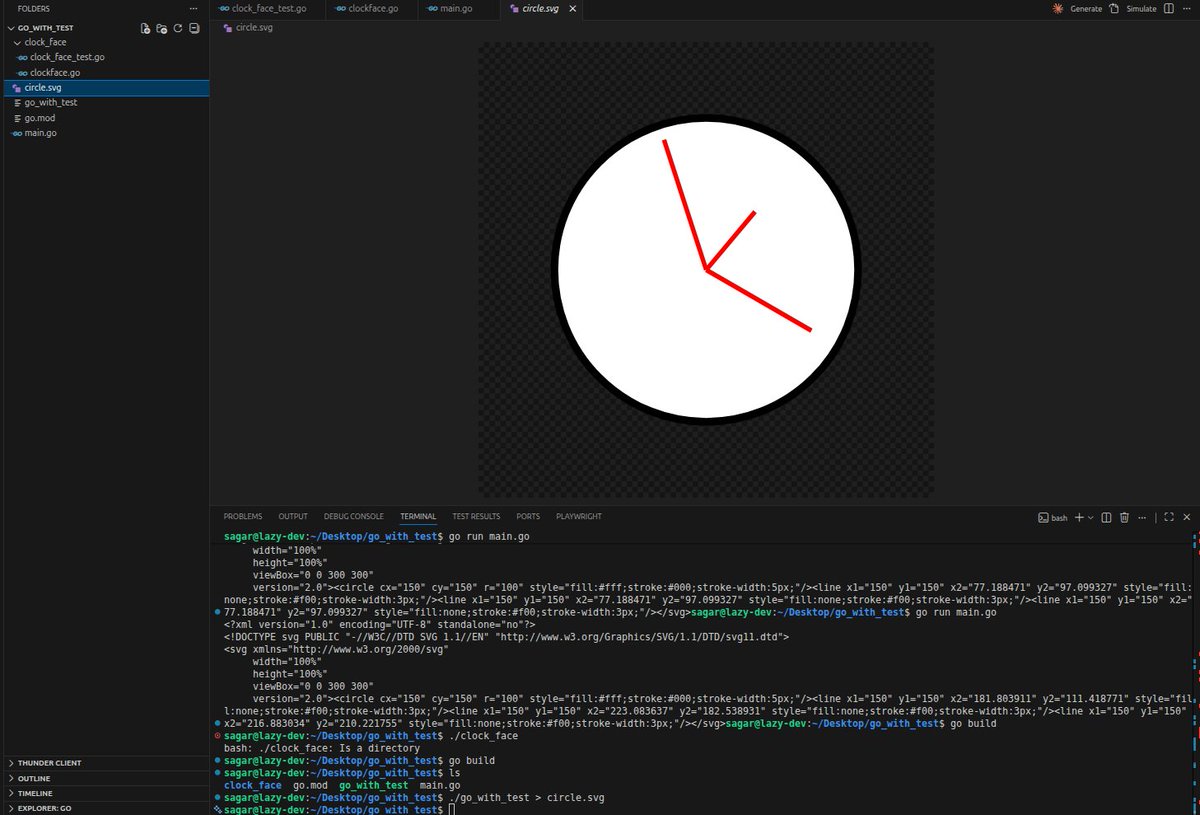Close the terminal panel
Screen dimensions: 1200x815
click(1186, 517)
